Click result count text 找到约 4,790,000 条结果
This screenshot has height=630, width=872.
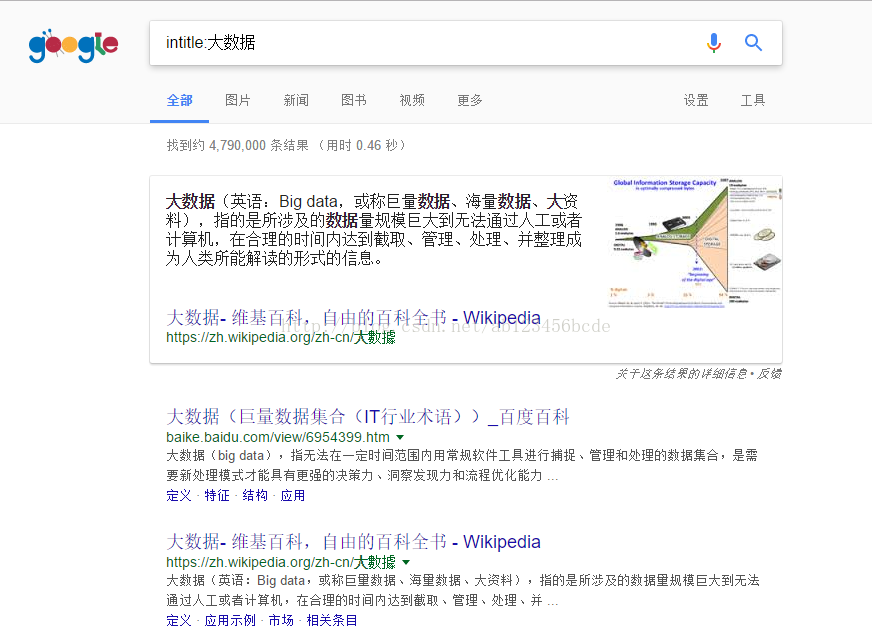[237, 146]
